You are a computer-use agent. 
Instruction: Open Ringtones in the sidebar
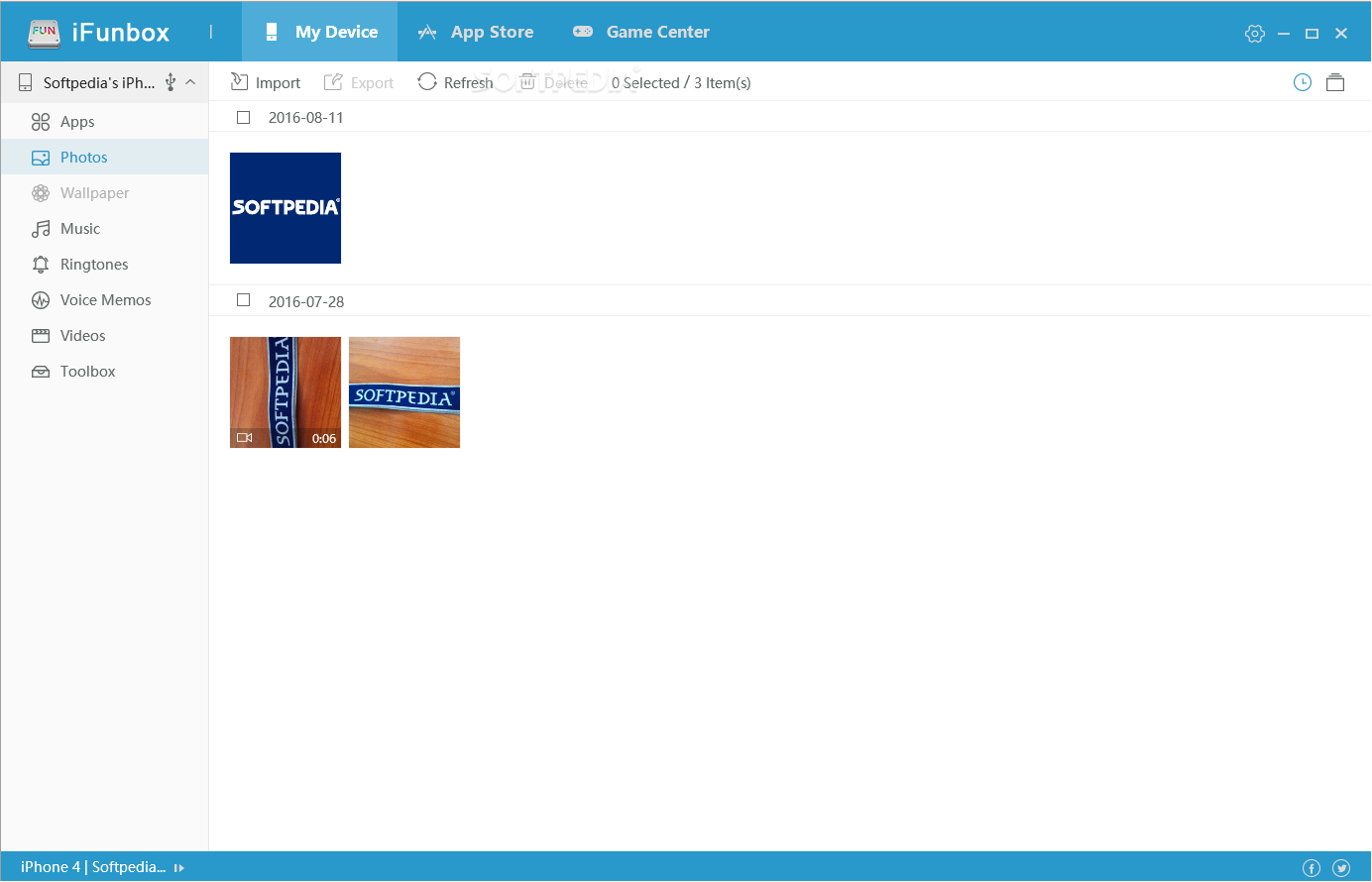point(104,265)
